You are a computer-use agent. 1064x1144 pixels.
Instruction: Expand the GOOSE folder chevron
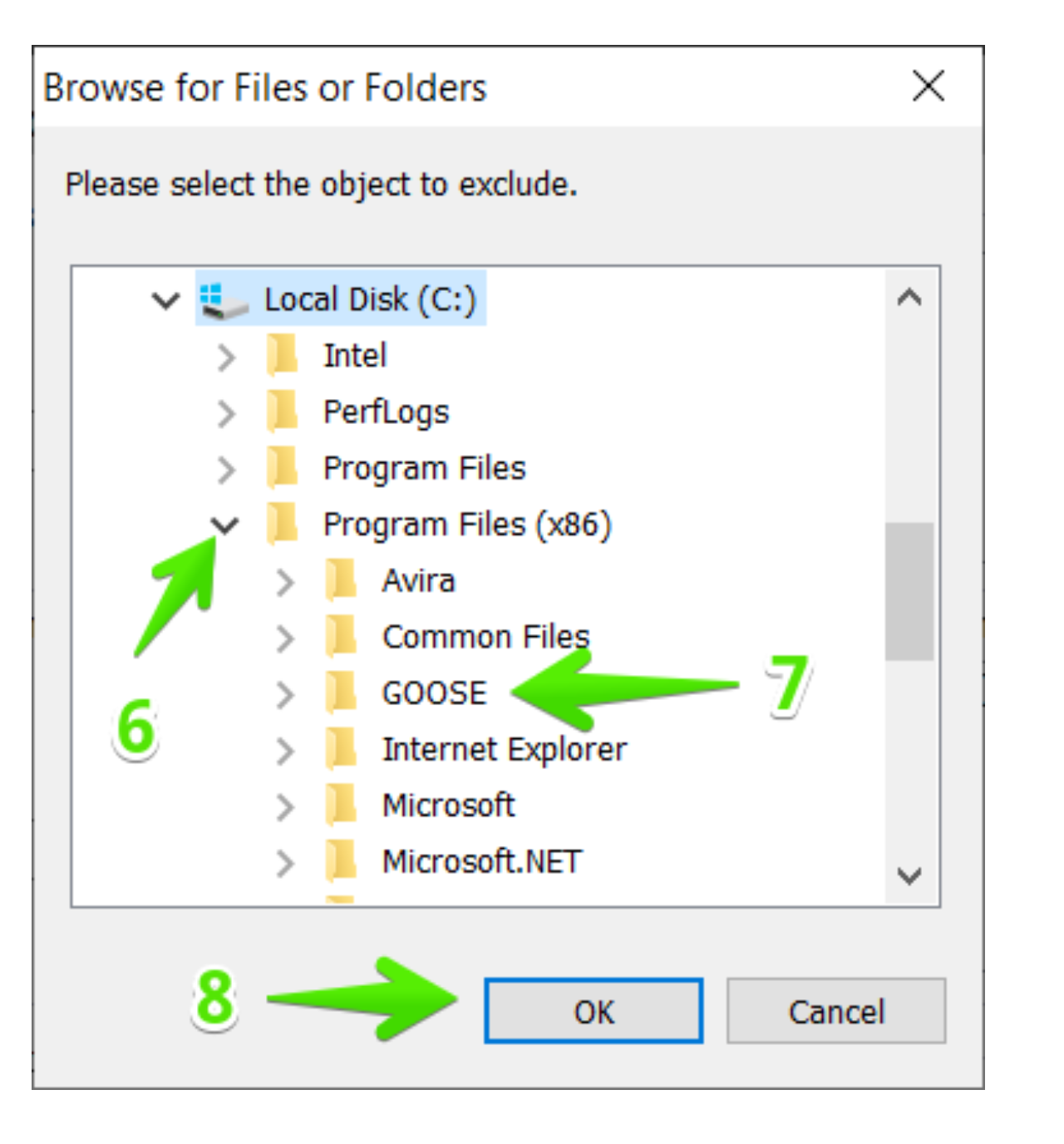click(x=285, y=694)
